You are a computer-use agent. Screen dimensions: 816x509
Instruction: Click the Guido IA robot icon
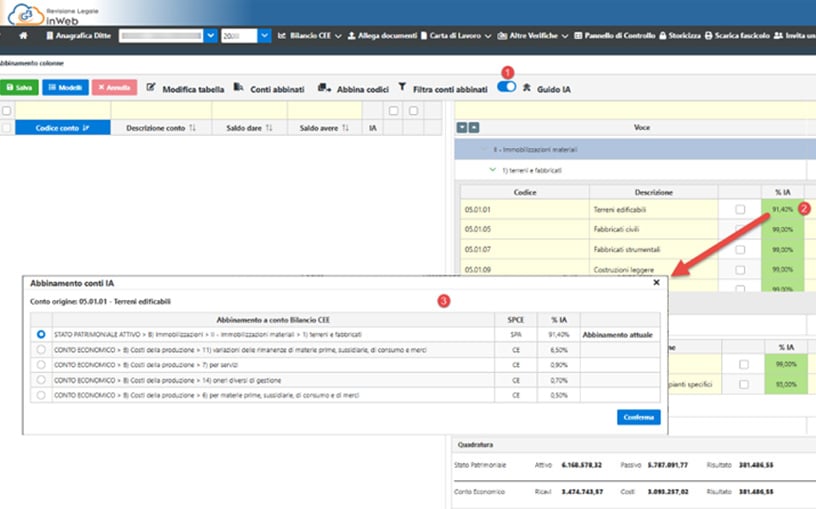coord(527,88)
